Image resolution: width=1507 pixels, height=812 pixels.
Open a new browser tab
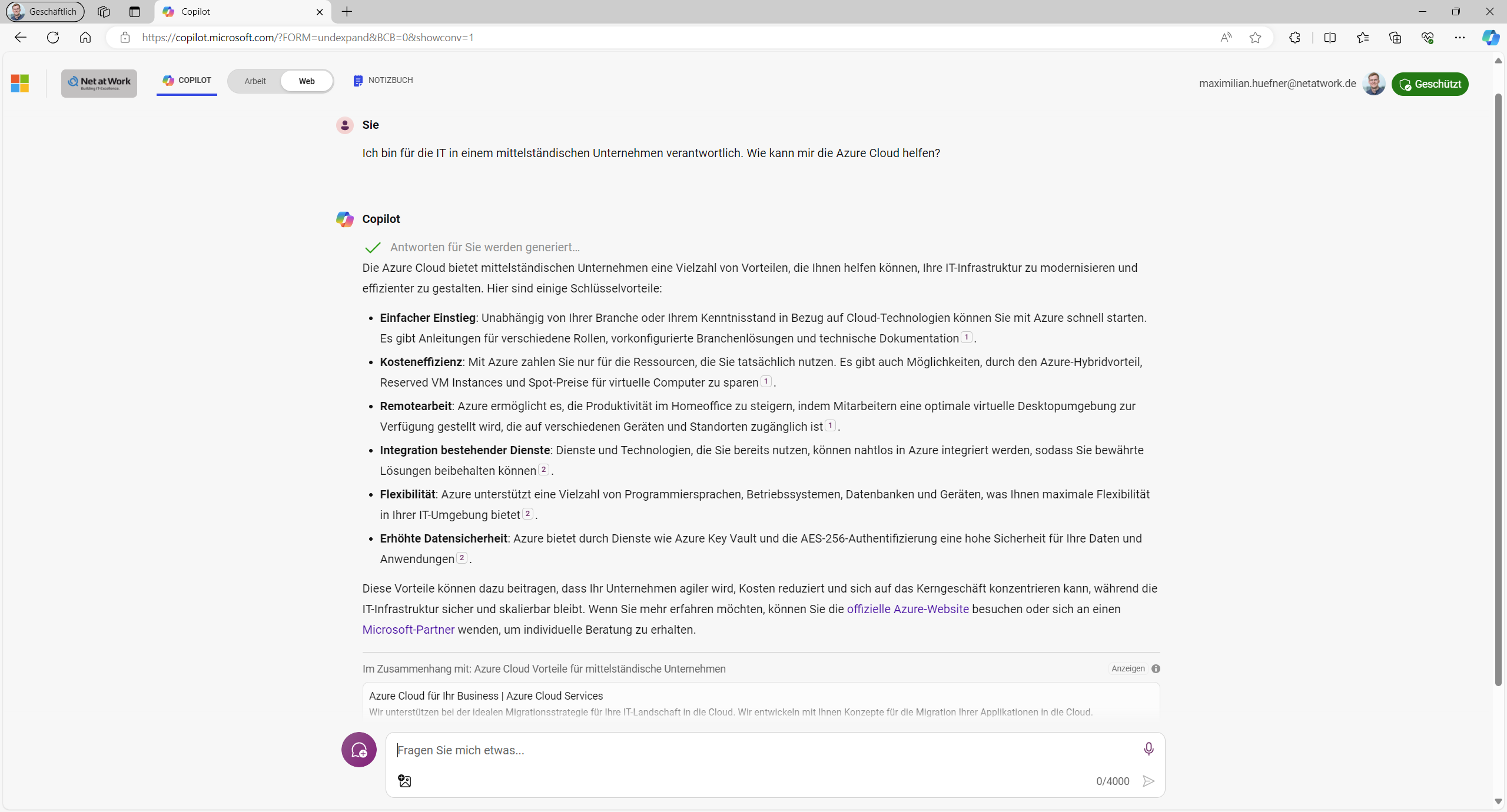[347, 12]
